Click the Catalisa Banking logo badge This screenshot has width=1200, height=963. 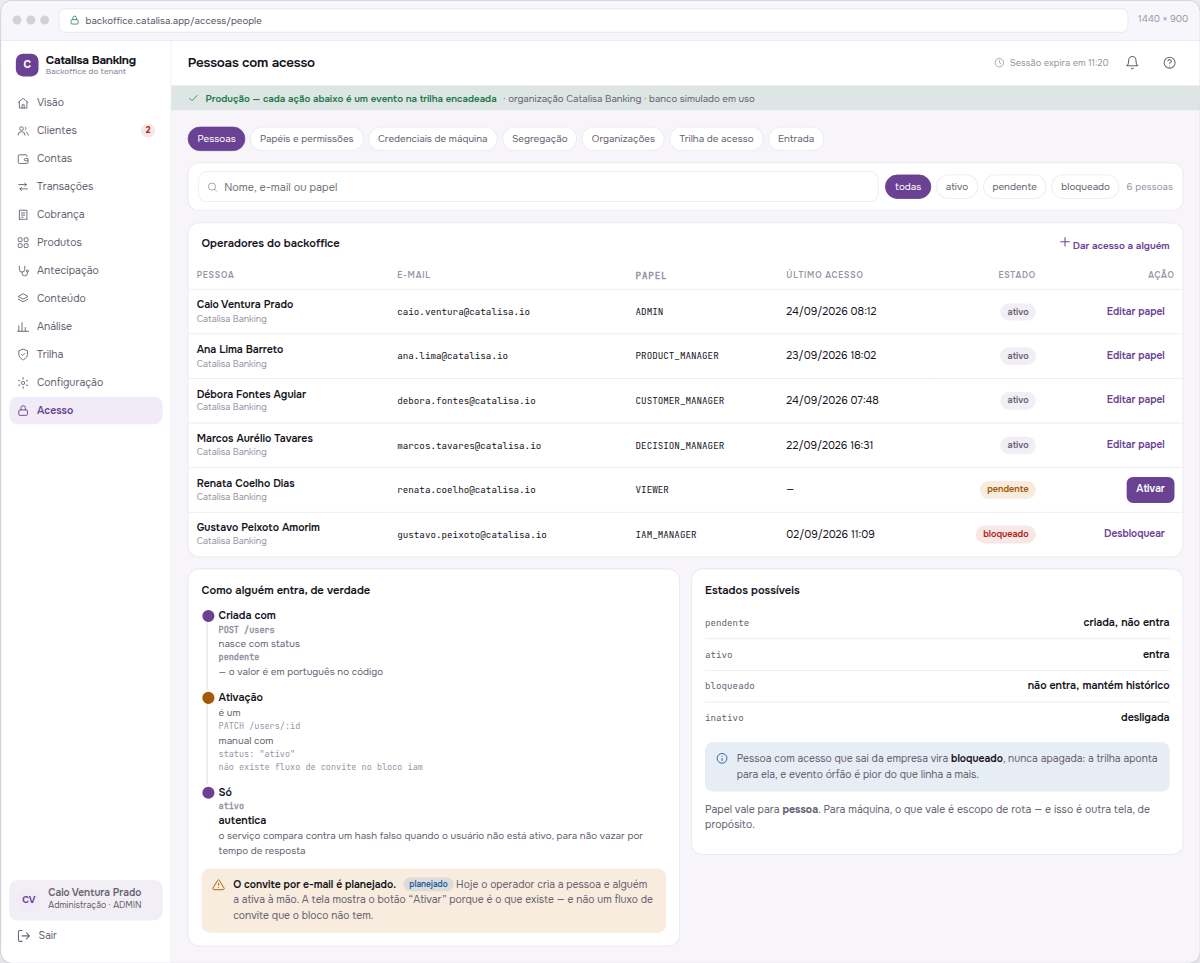[27, 65]
